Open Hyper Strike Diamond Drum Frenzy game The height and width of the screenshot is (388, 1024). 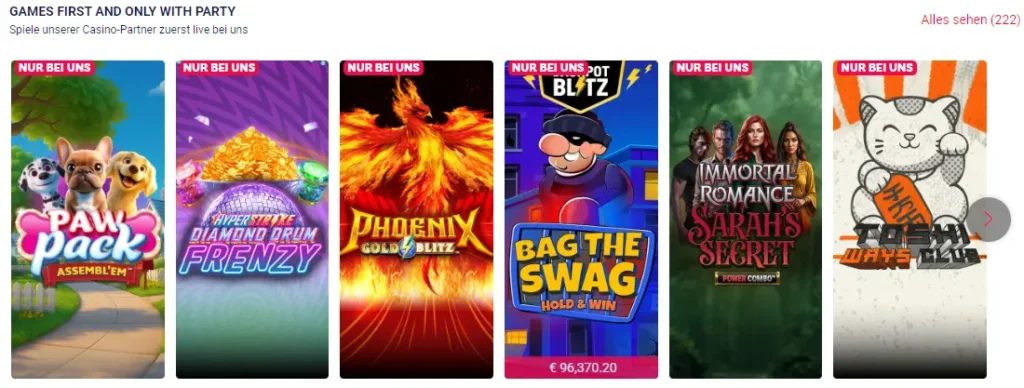pos(252,219)
